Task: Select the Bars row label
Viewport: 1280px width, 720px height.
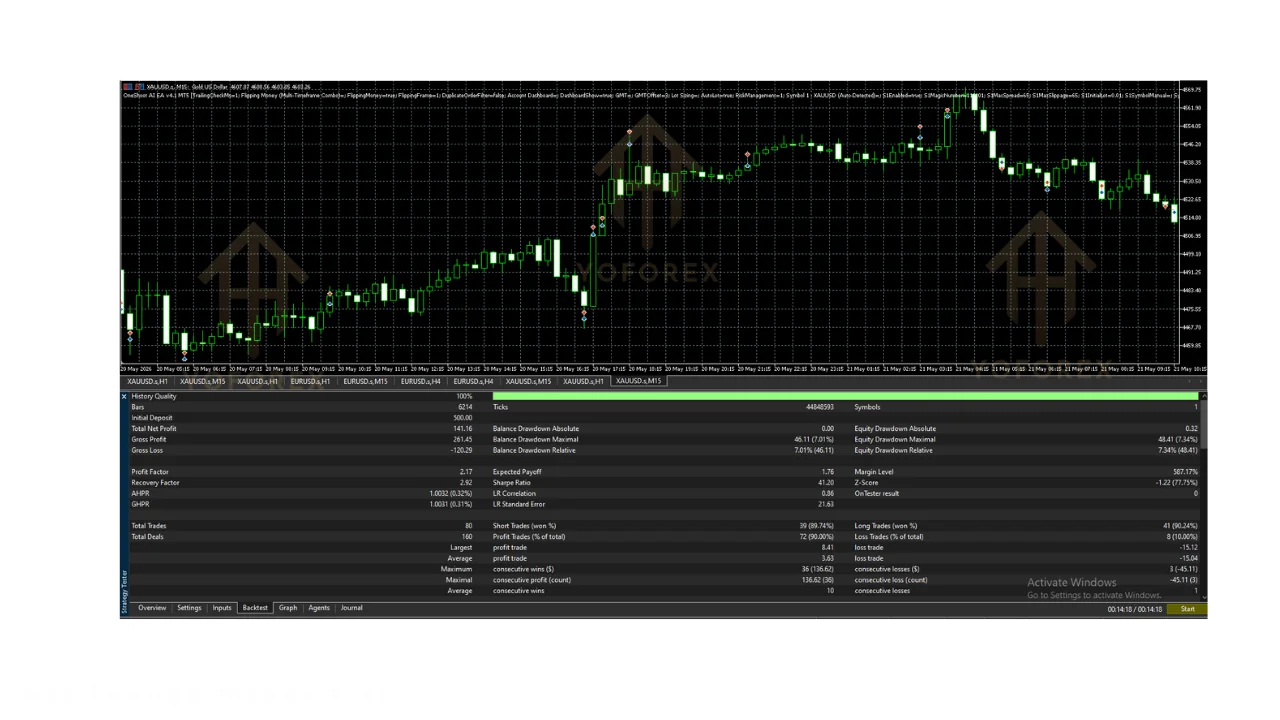Action: (138, 407)
